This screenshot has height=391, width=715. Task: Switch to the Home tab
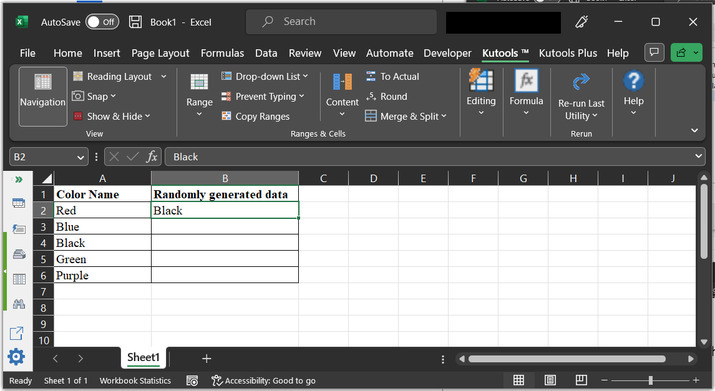[x=67, y=53]
